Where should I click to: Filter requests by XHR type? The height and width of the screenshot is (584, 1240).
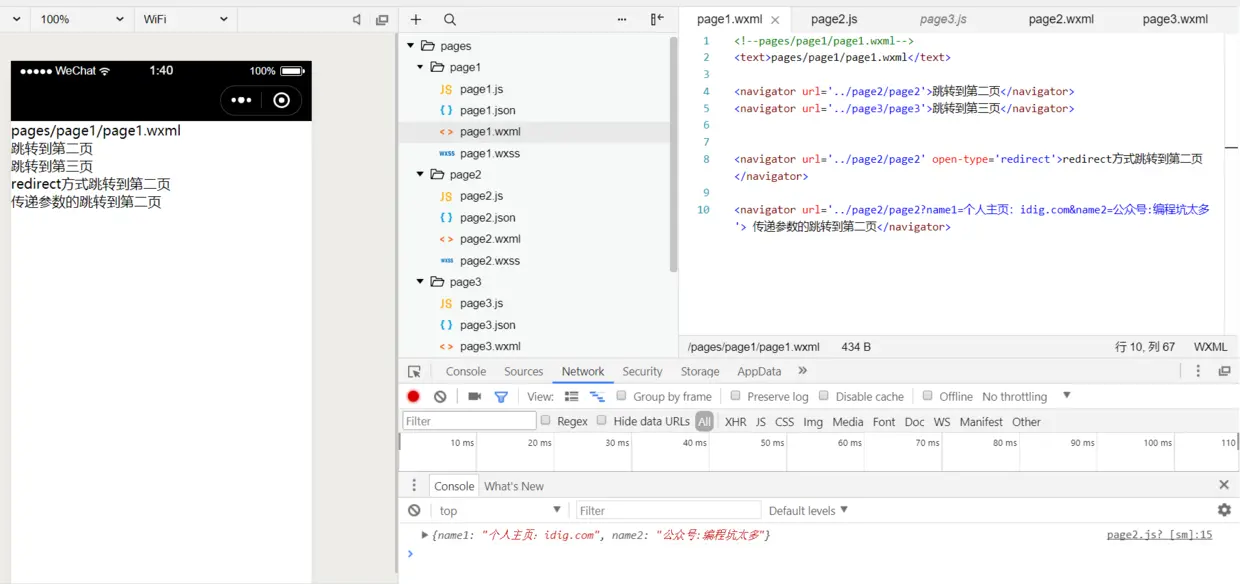[x=735, y=422]
